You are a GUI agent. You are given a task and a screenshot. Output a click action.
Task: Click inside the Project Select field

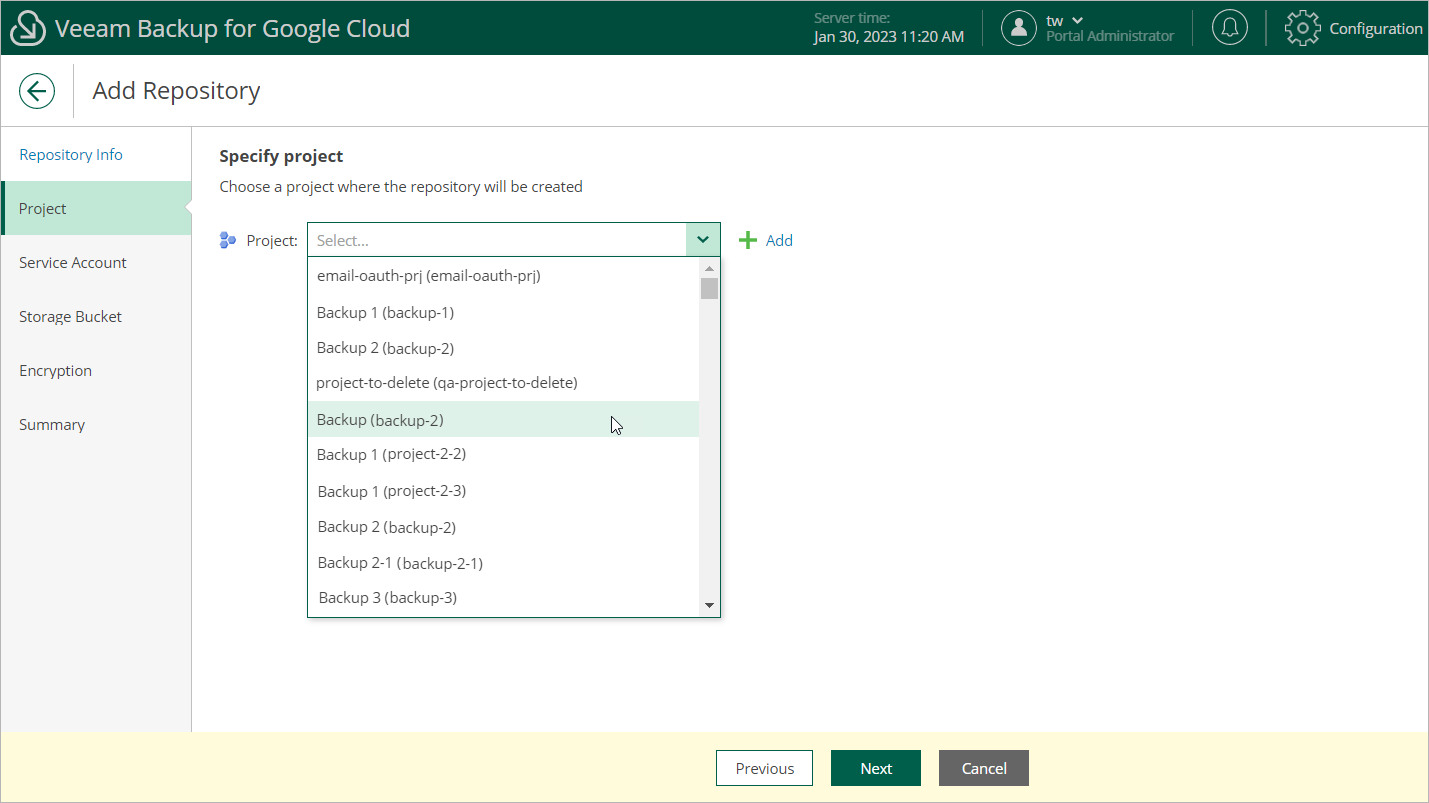pos(497,240)
